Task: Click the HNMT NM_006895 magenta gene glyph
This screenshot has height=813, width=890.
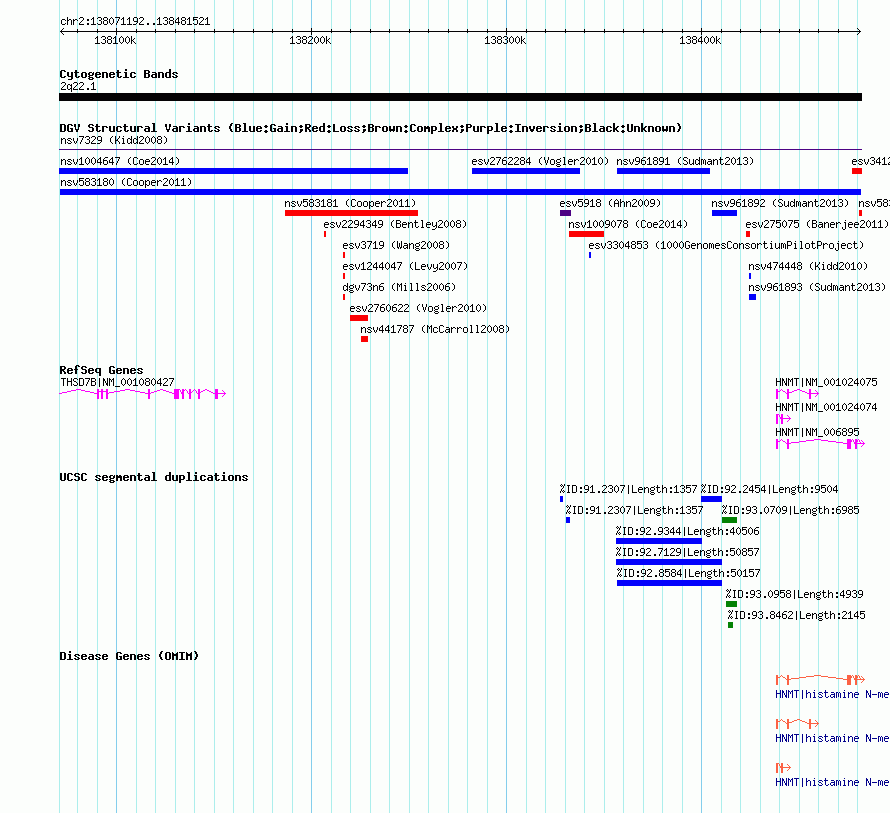Action: click(x=820, y=443)
